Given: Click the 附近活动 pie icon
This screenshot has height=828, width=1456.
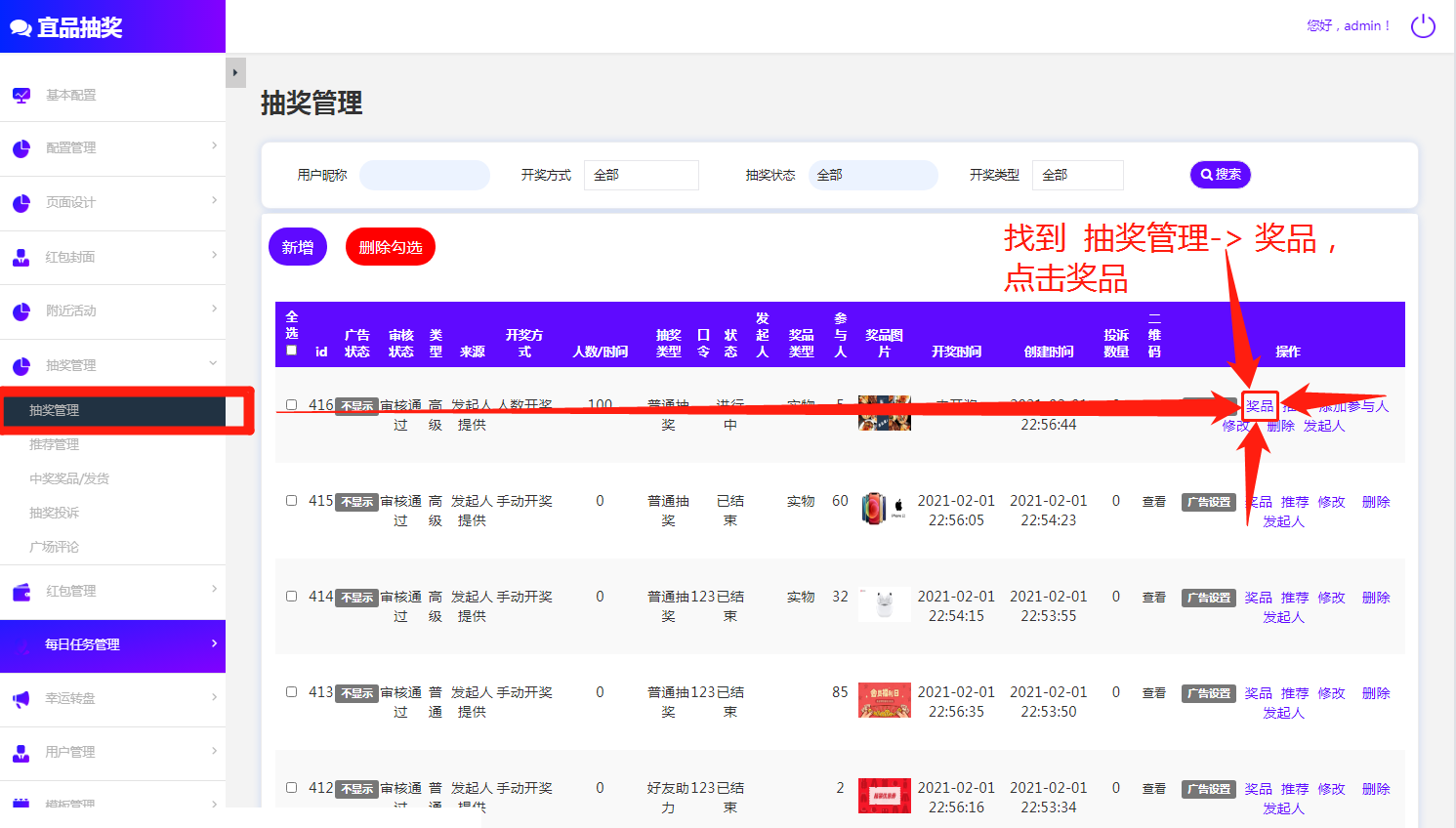Looking at the screenshot, I should [x=21, y=311].
